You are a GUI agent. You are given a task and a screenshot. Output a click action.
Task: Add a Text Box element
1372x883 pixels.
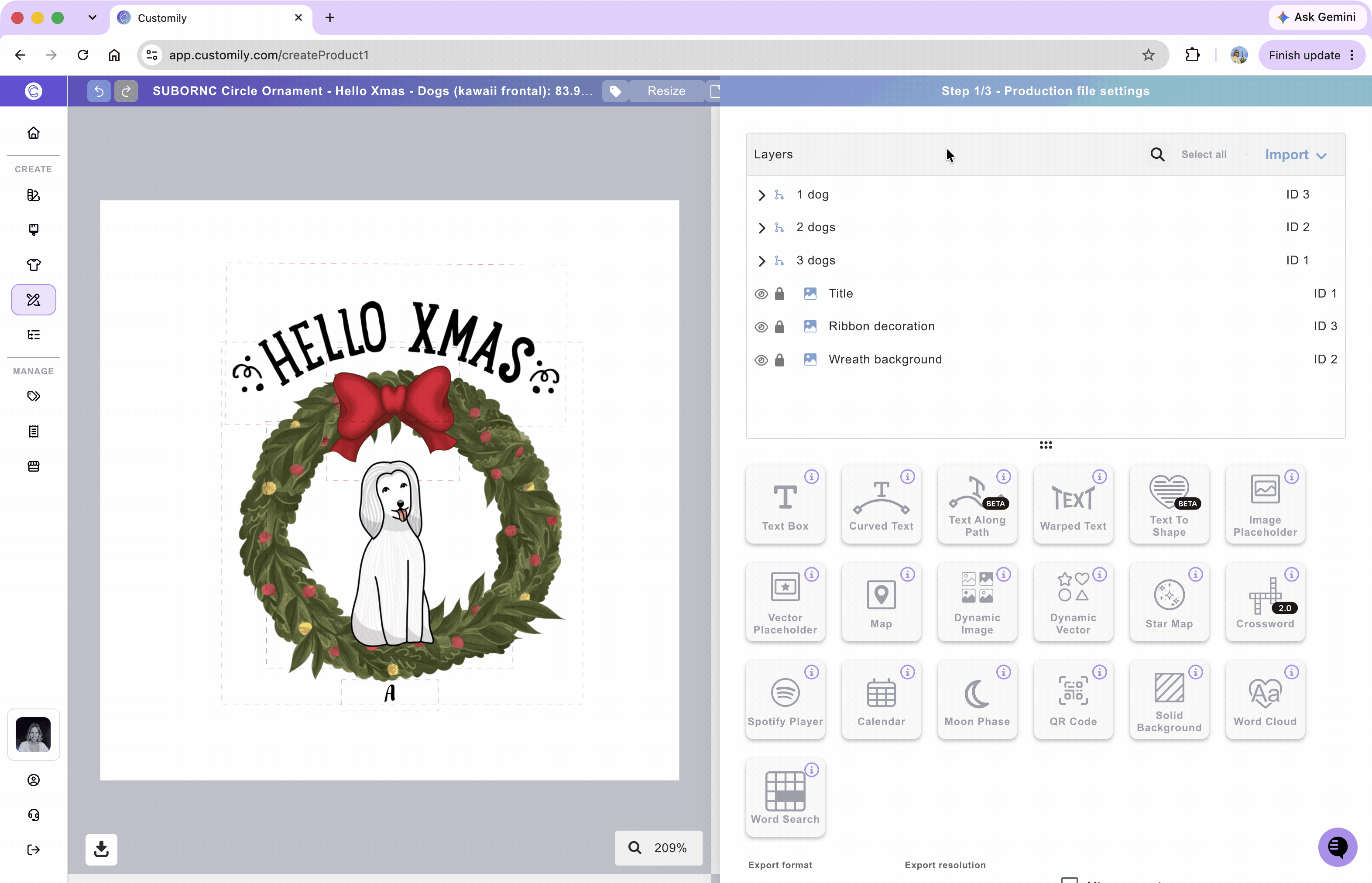click(785, 504)
